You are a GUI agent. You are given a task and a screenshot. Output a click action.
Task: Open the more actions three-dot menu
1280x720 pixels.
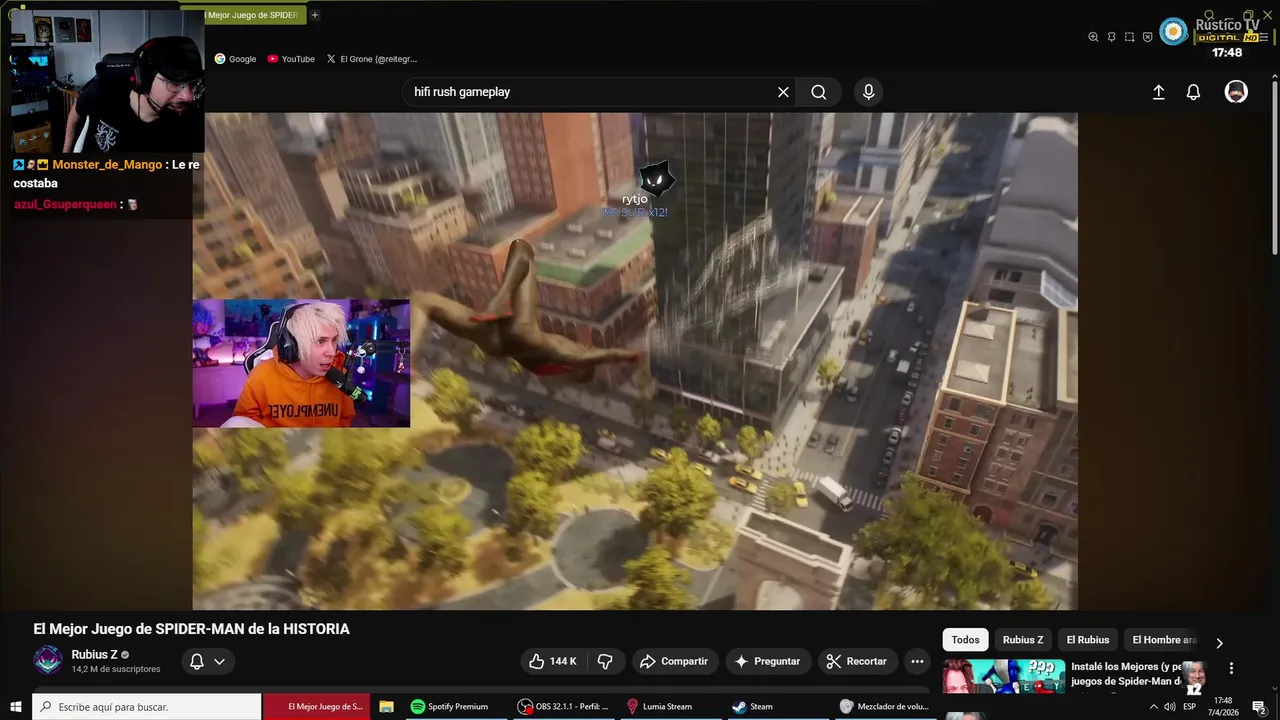coord(917,661)
